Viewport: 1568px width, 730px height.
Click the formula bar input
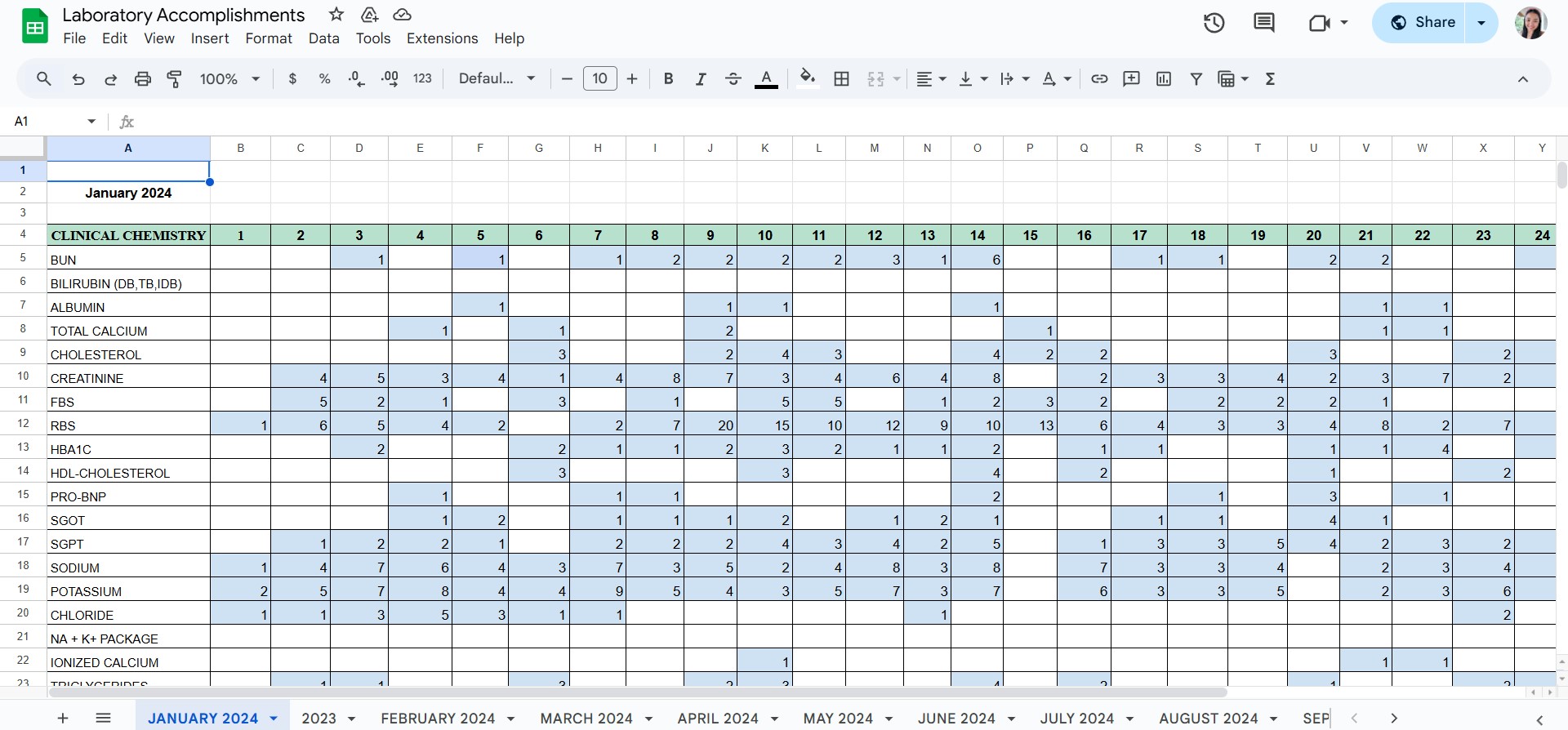click(849, 122)
